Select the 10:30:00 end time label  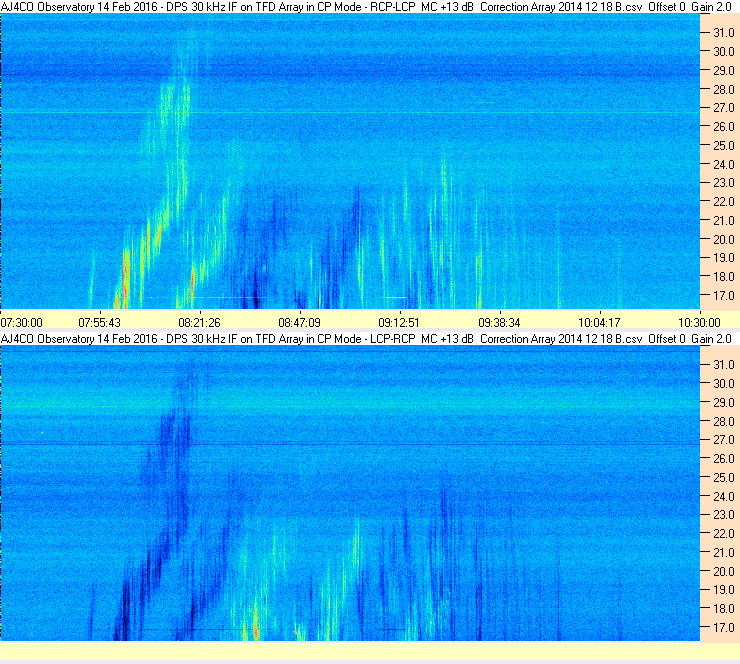pyautogui.click(x=699, y=323)
